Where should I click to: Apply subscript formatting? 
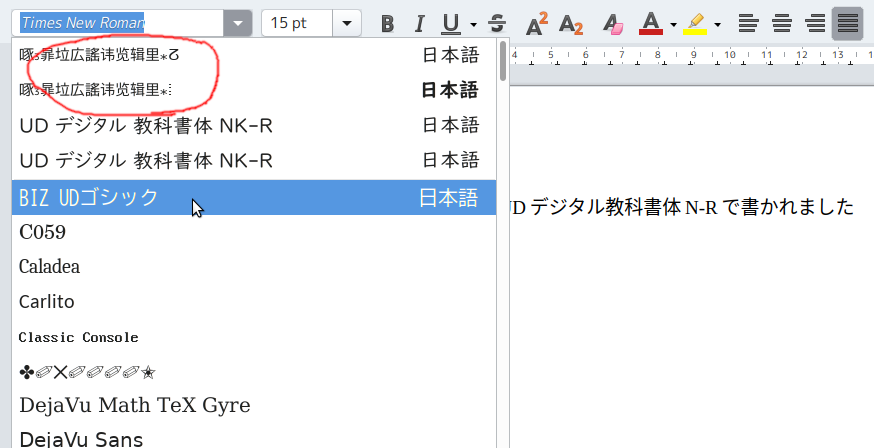pos(571,23)
